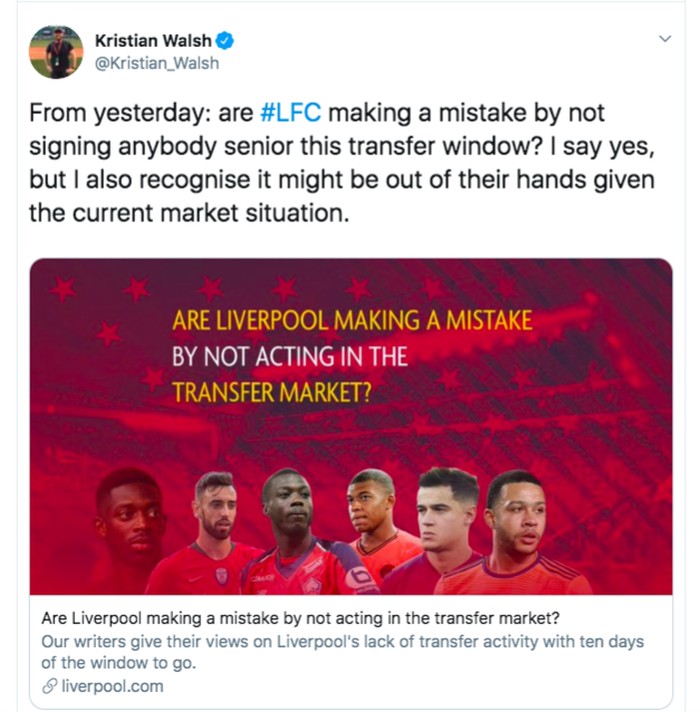Open the liverpool.com domain link
This screenshot has width=700, height=712.
tap(112, 686)
